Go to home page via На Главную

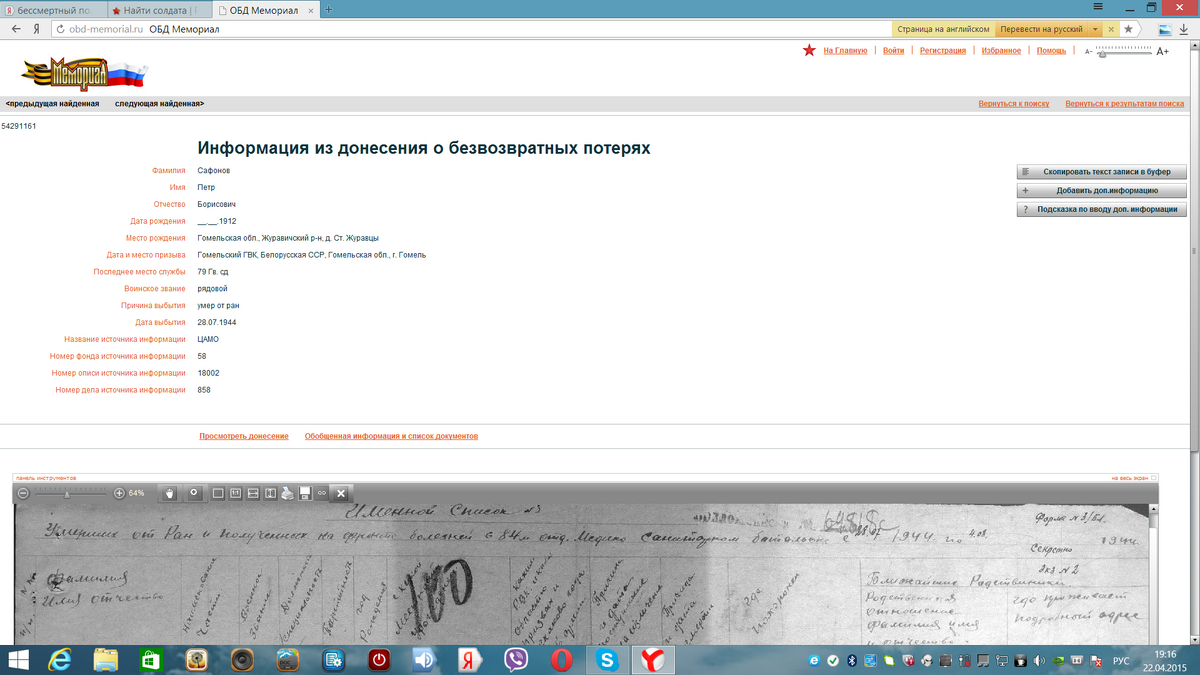click(845, 50)
